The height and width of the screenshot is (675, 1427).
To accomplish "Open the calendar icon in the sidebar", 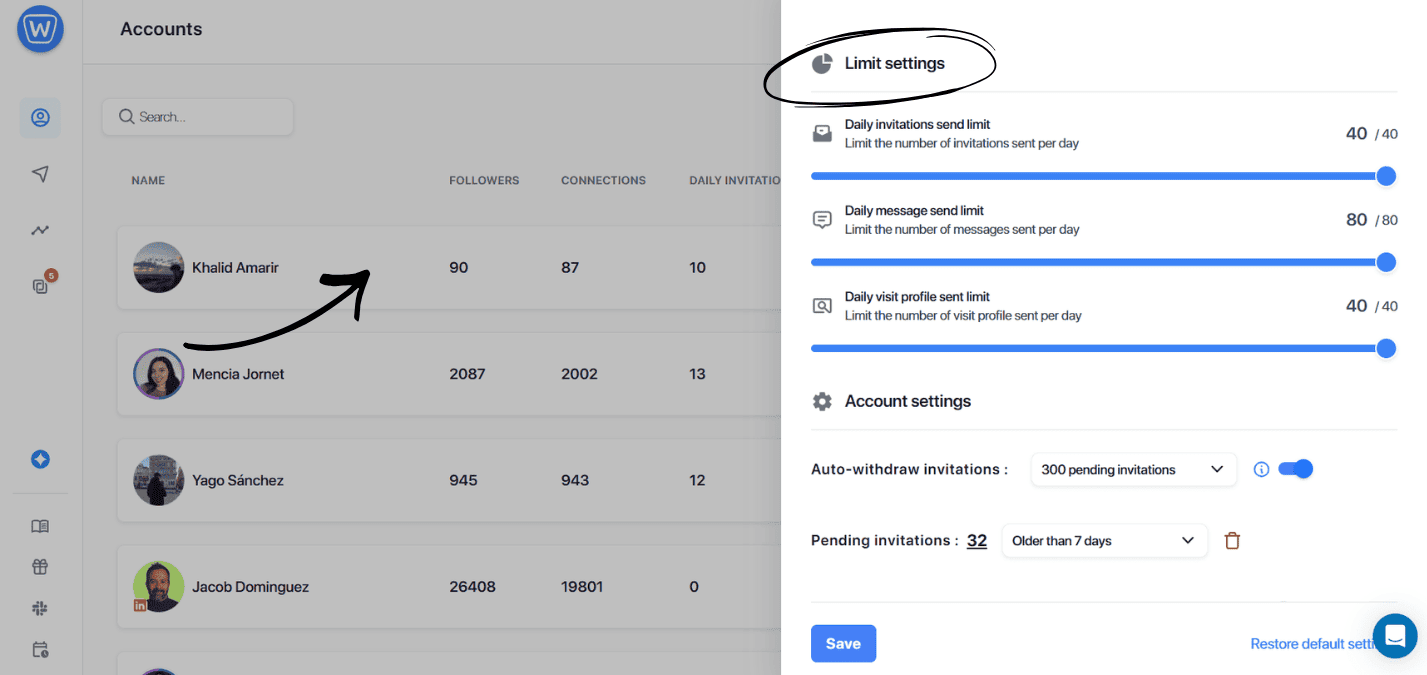I will click(x=40, y=649).
